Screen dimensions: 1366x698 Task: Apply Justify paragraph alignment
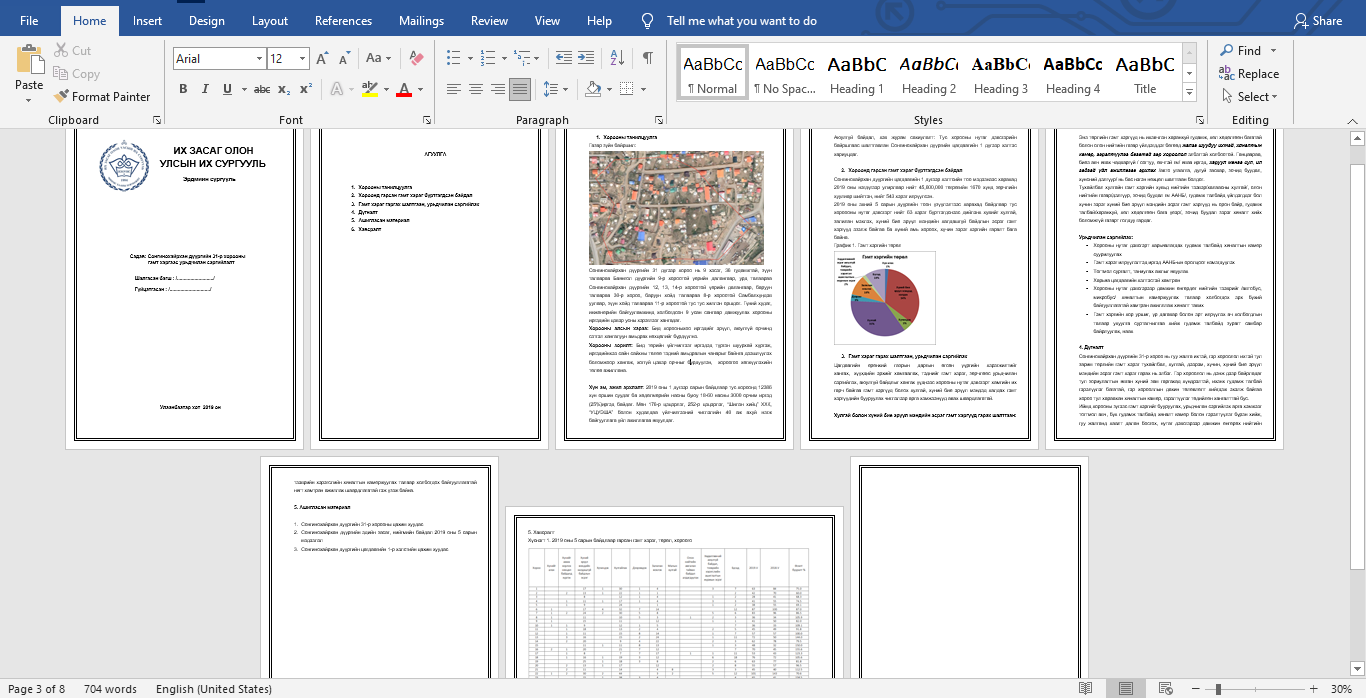[520, 89]
